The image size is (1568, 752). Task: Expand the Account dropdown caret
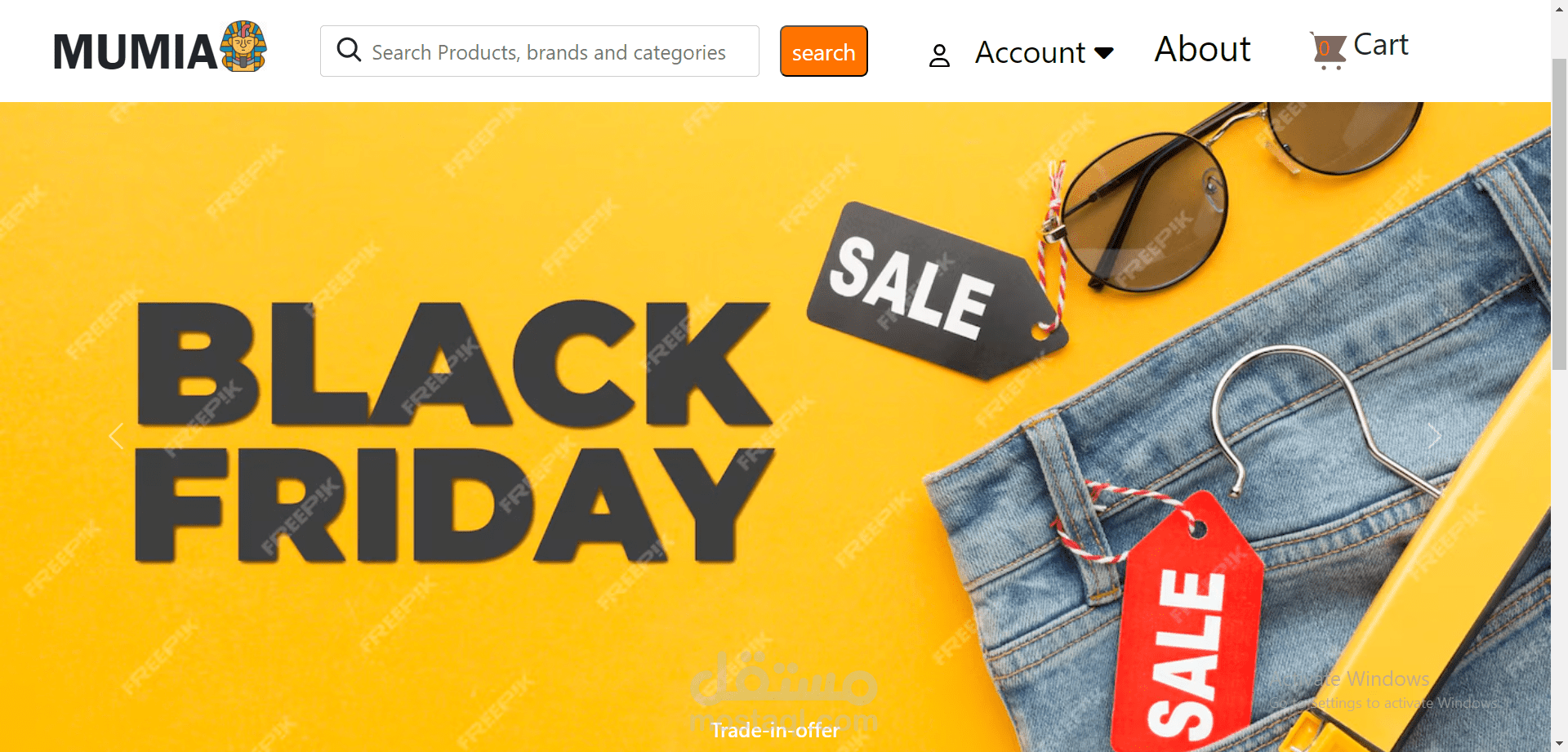(x=1104, y=53)
